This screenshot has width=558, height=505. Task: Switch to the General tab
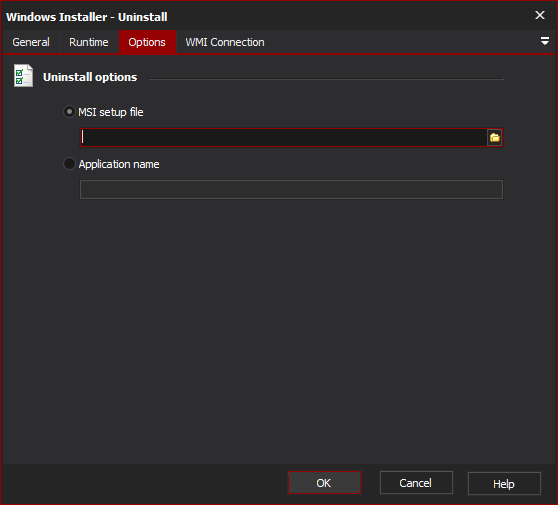coord(31,42)
